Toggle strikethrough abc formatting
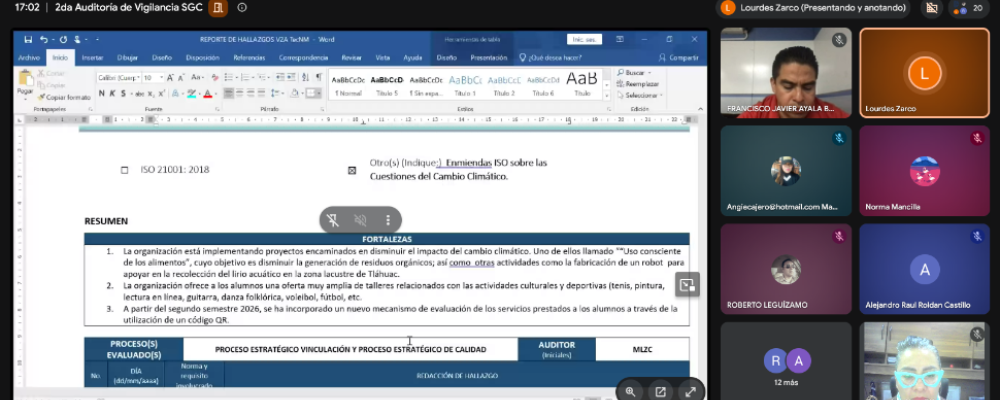Screen dimensions: 1000x400 (x=139, y=94)
